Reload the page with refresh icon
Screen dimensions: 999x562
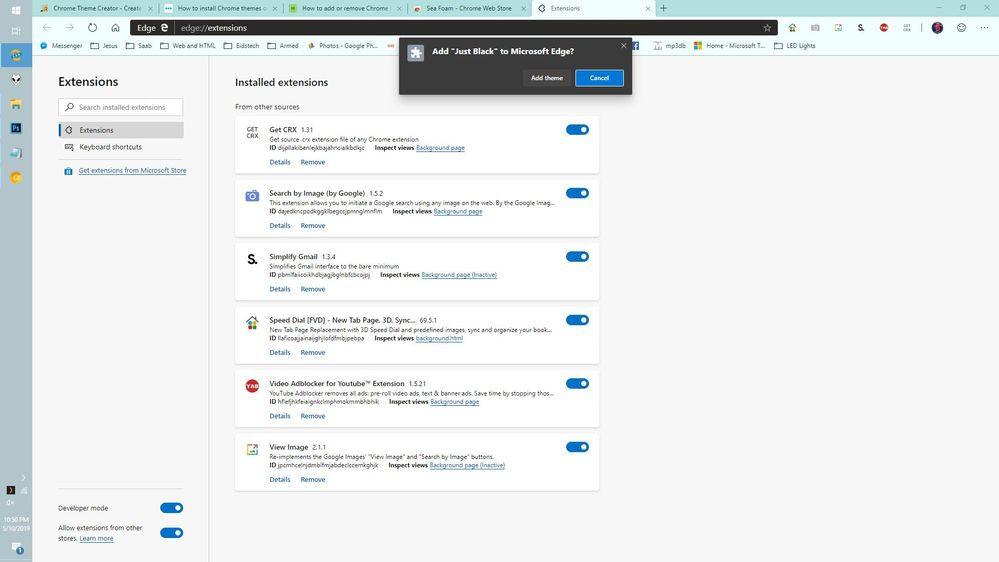coord(92,27)
